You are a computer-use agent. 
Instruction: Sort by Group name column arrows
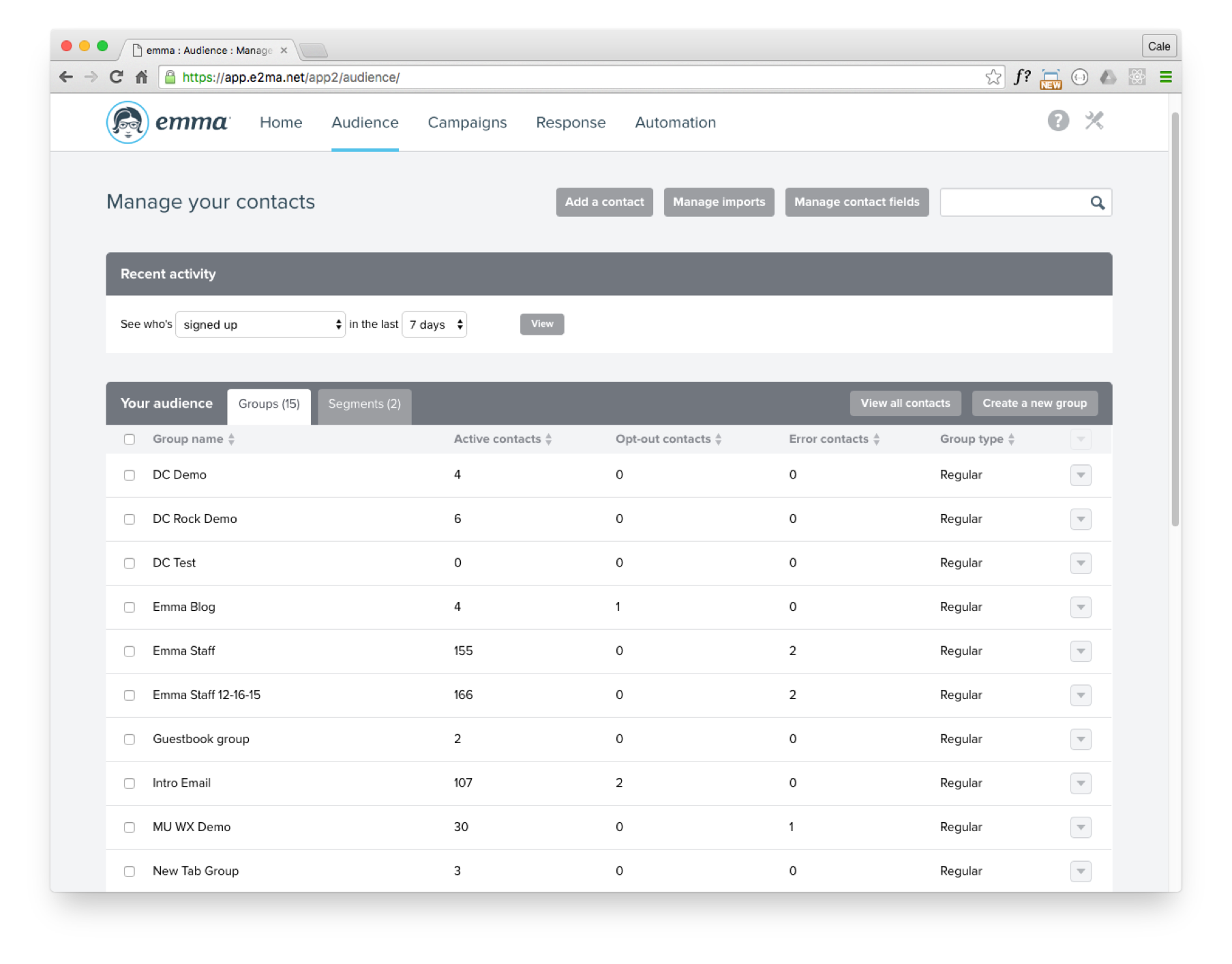point(232,440)
